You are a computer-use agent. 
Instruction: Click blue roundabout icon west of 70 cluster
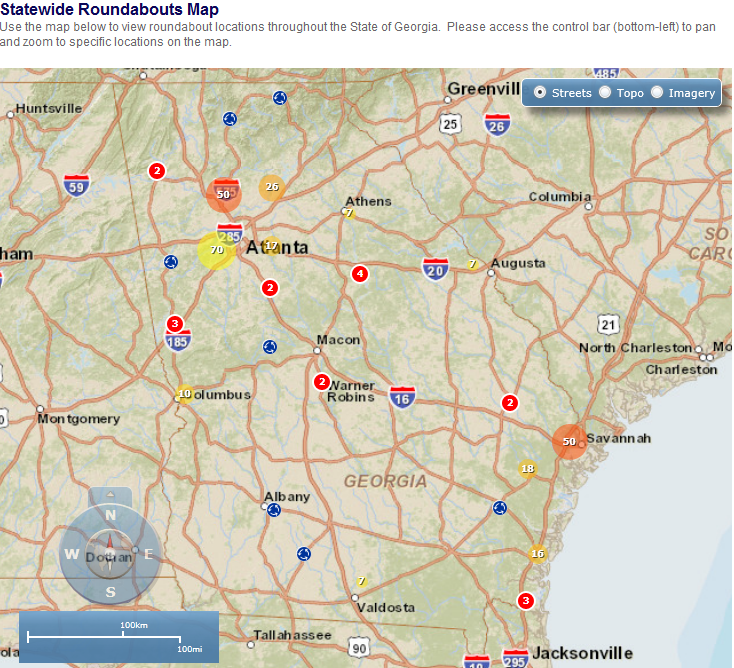[171, 262]
